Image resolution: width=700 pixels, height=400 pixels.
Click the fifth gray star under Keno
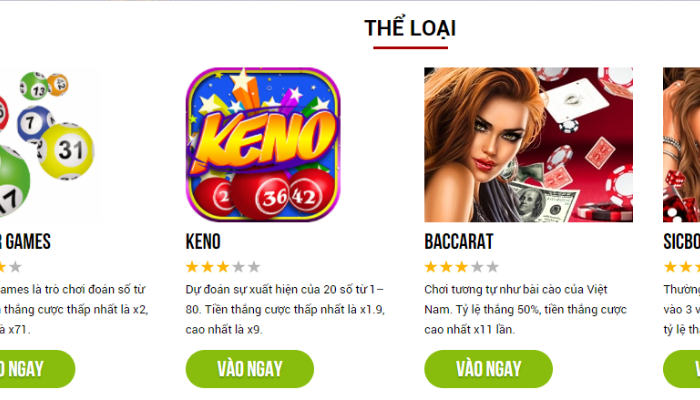(254, 267)
